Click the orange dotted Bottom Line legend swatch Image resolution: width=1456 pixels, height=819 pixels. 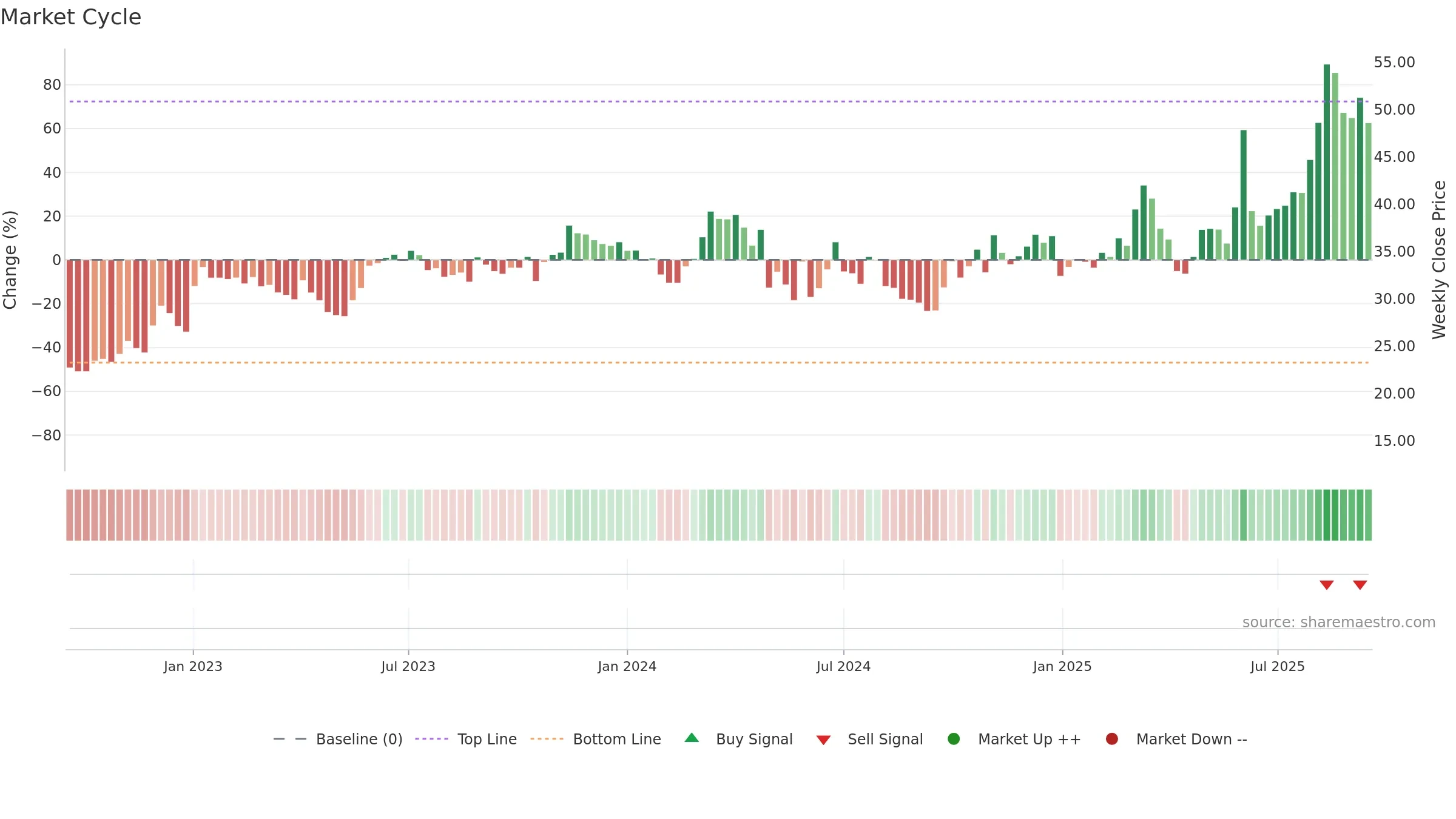coord(547,739)
